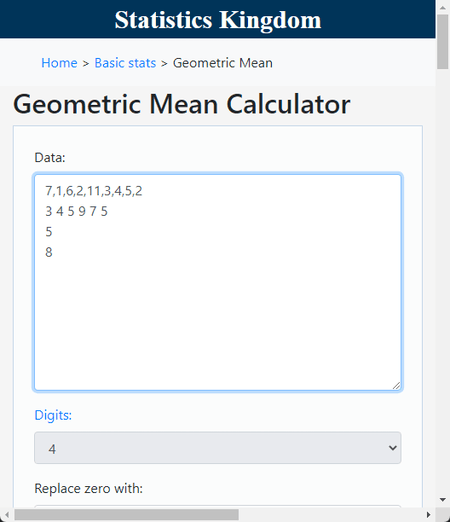Screen dimensions: 450x522
Task: Click the vertical scrollbar down arrow
Action: (443, 500)
